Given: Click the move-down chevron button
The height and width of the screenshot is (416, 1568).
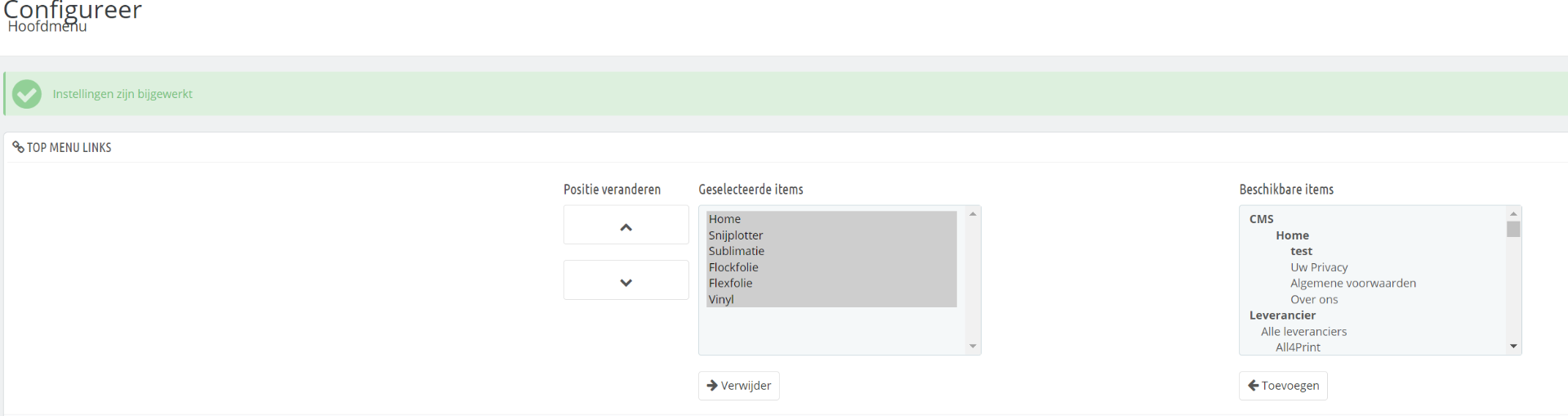Looking at the screenshot, I should coord(626,281).
